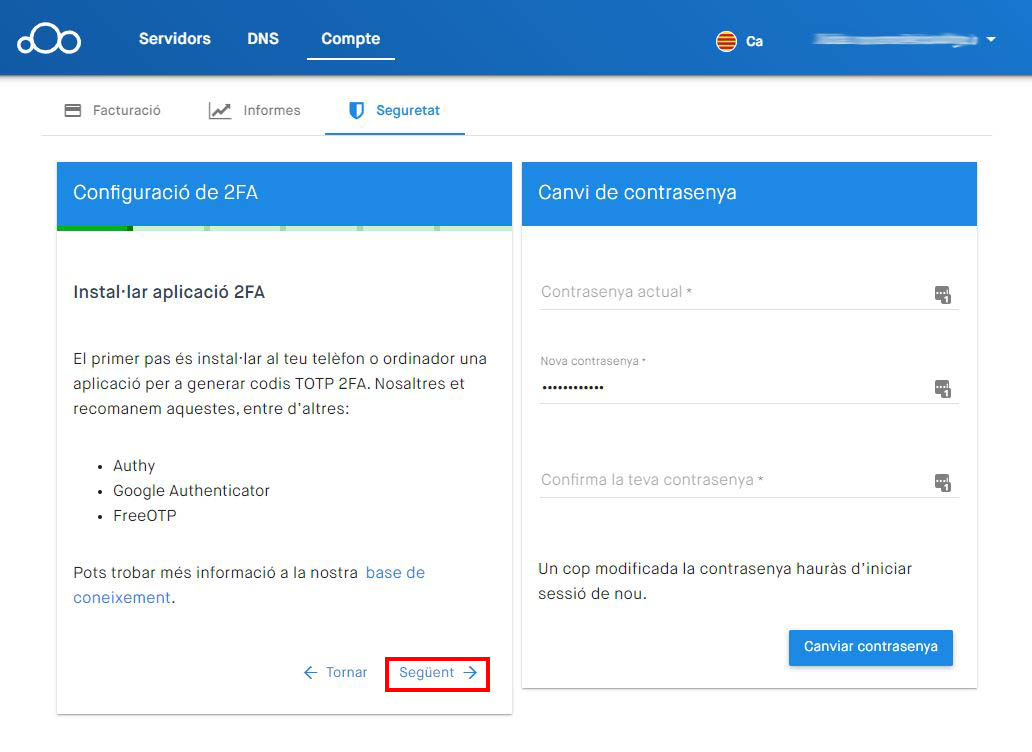Select the Compte menu item

coord(350,39)
